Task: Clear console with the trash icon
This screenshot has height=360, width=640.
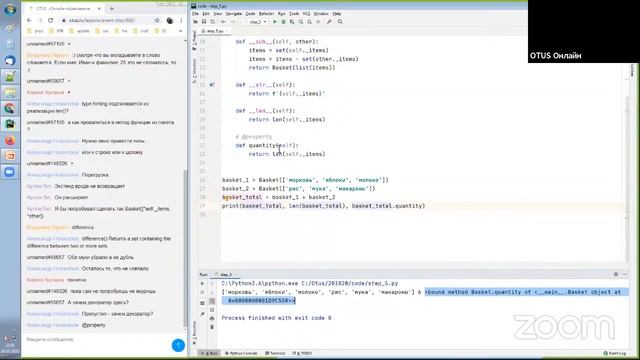Action: [212, 327]
